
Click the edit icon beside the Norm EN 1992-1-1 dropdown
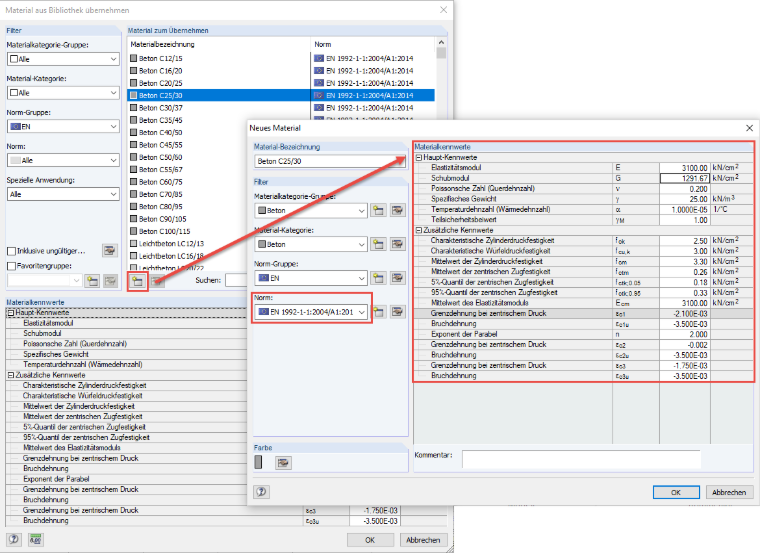tap(397, 312)
